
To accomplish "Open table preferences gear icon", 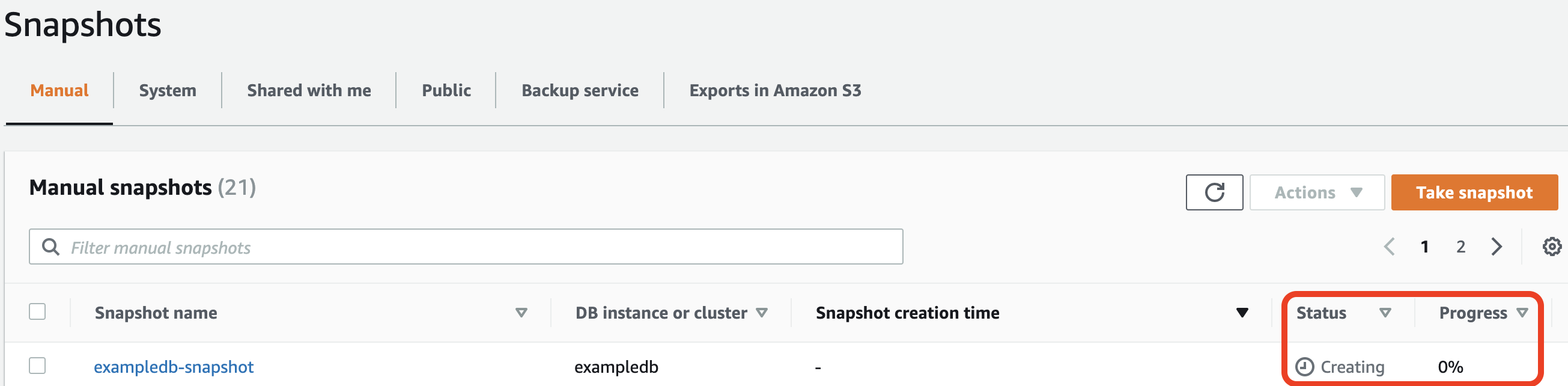I will click(x=1552, y=247).
